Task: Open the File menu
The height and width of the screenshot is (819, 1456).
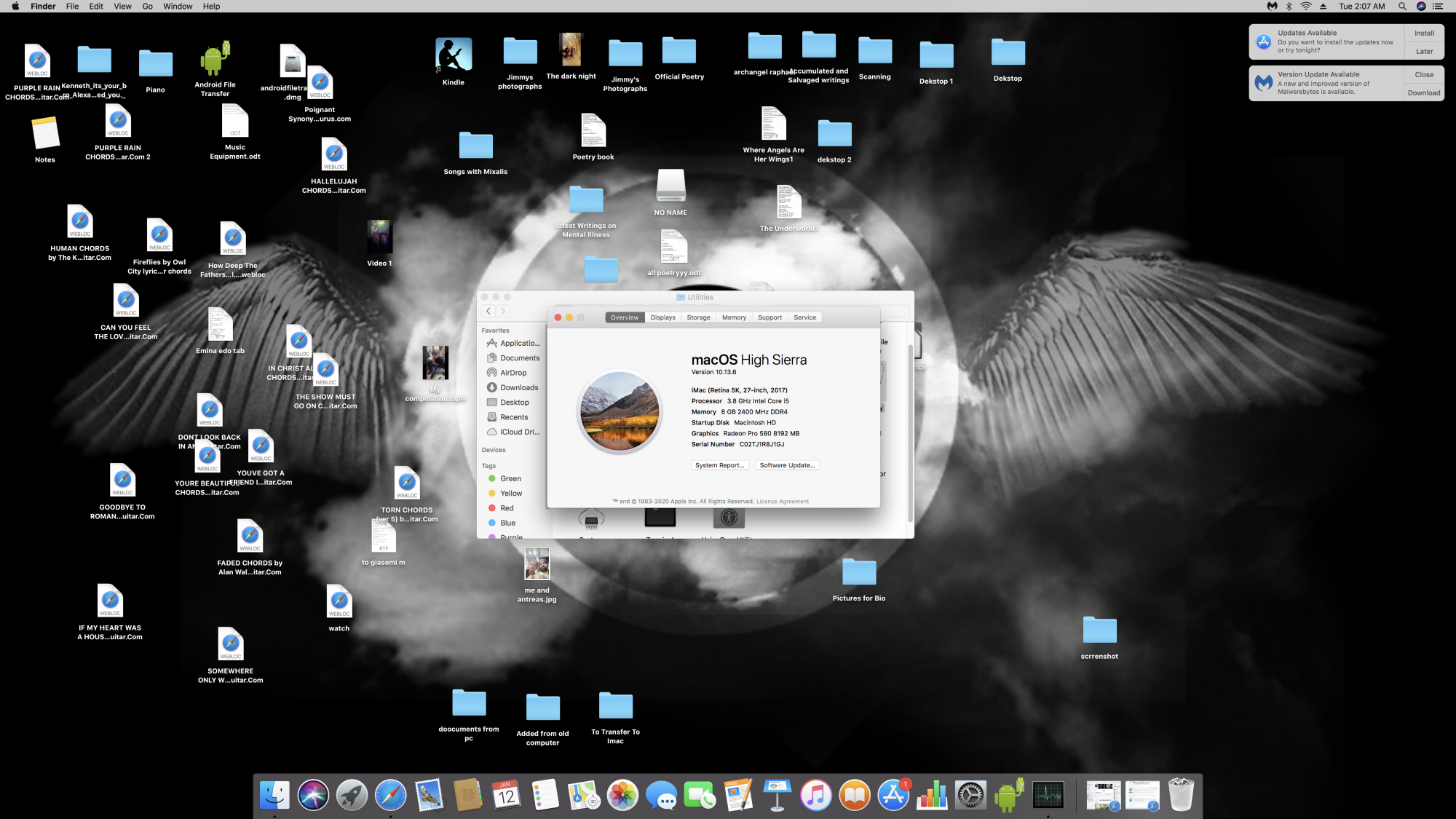Action: pyautogui.click(x=72, y=7)
